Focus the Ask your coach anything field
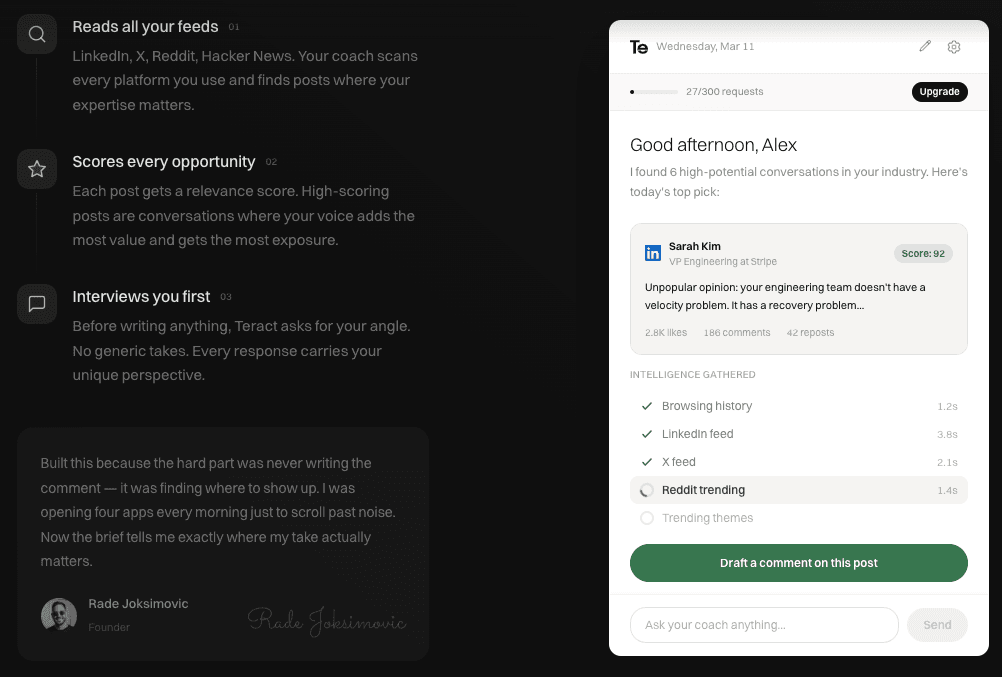Image resolution: width=1002 pixels, height=677 pixels. [764, 625]
